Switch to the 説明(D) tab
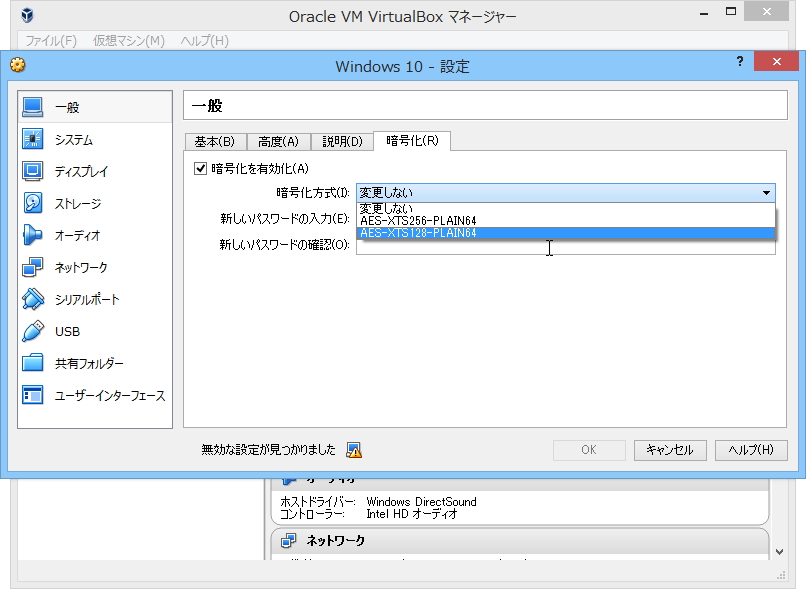 click(342, 141)
